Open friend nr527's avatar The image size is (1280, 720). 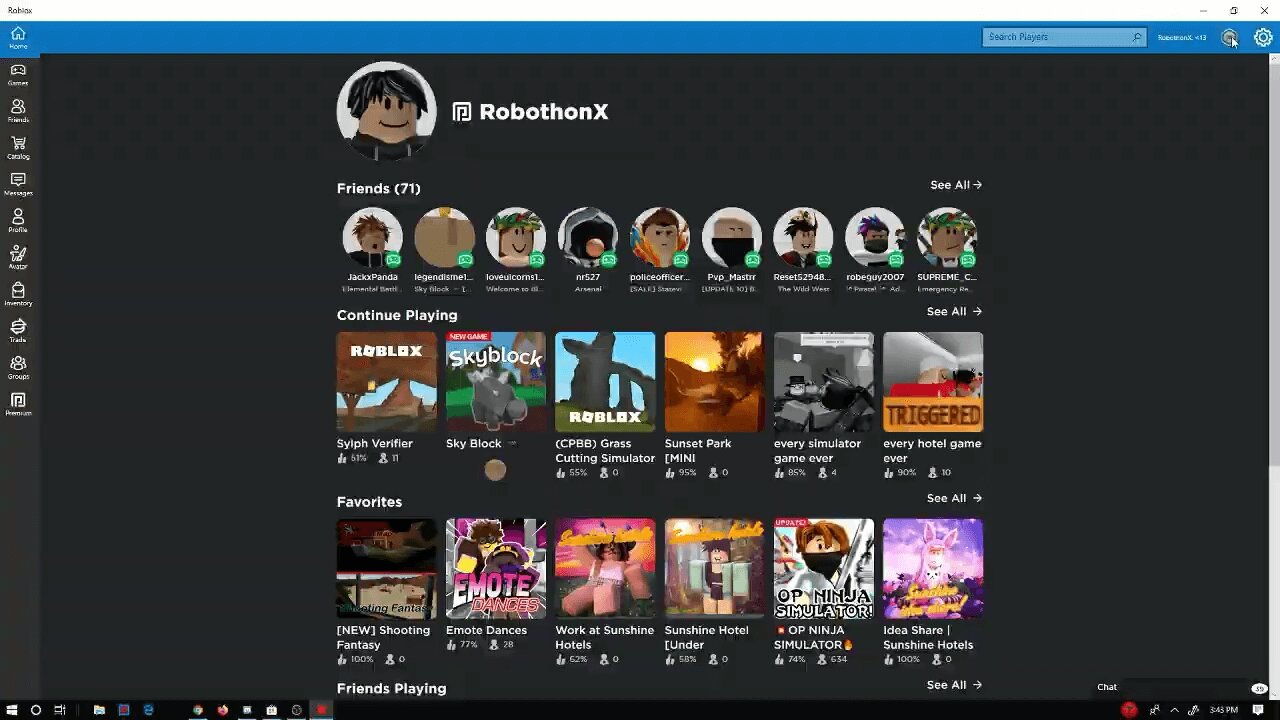coord(588,238)
